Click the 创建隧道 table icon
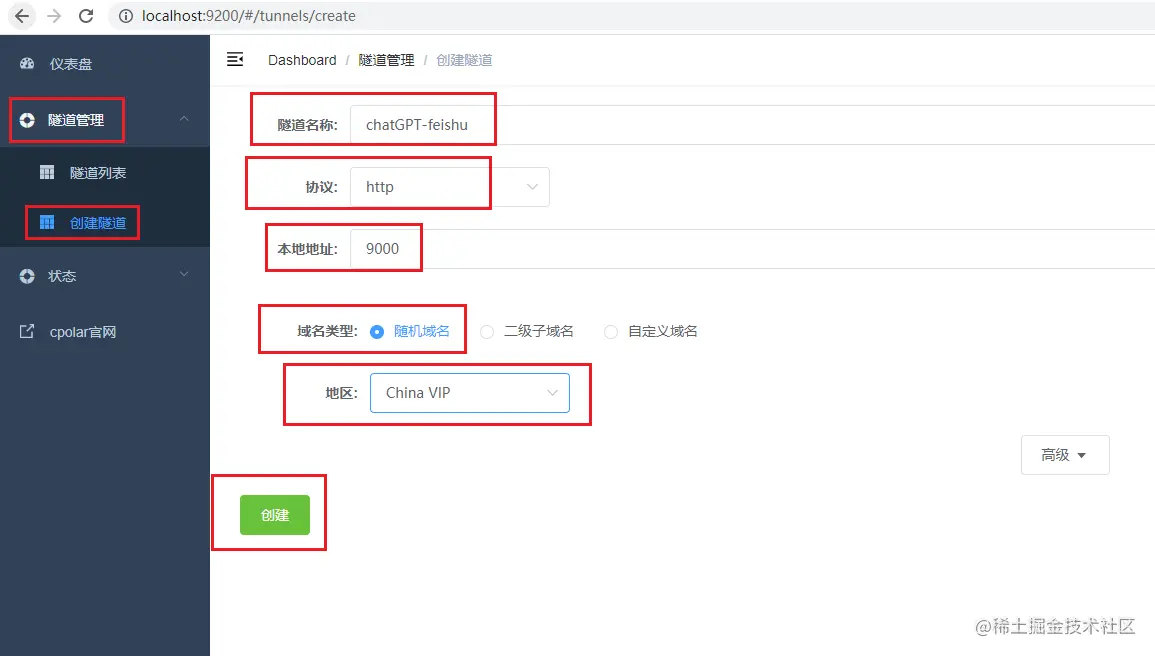The height and width of the screenshot is (656, 1155). click(47, 222)
